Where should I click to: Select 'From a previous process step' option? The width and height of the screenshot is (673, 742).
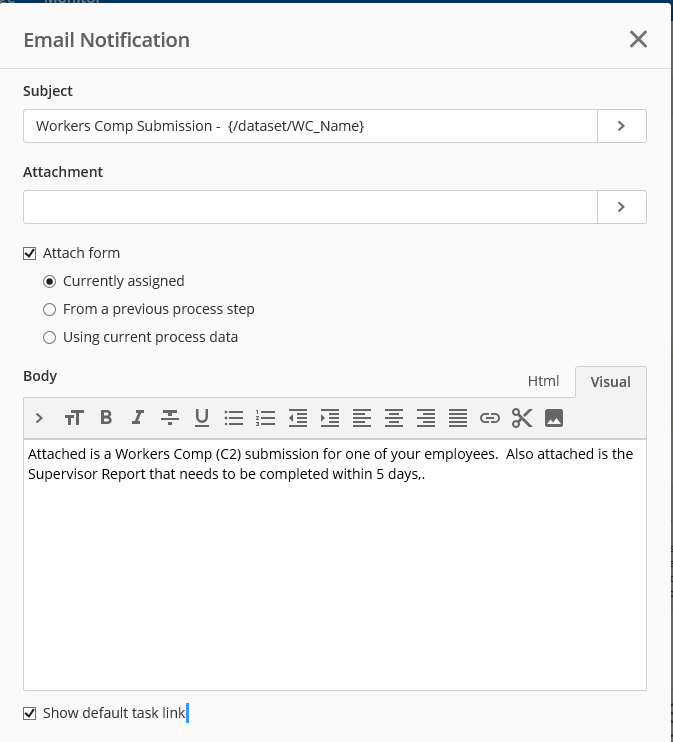50,309
